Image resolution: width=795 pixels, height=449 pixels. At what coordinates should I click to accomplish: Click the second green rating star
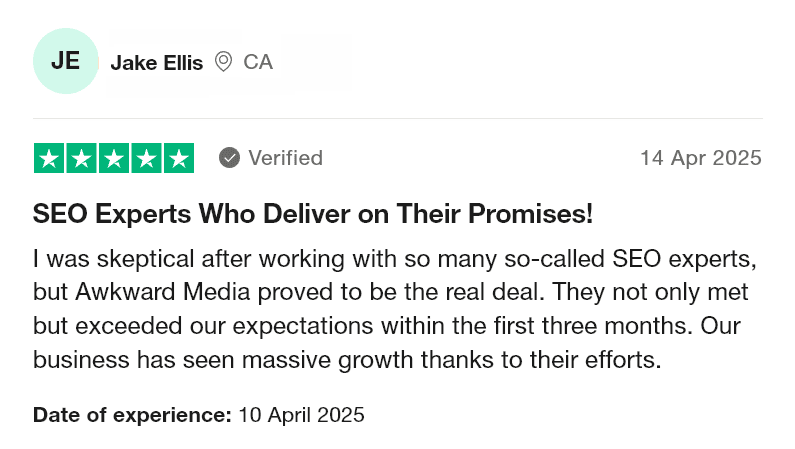tap(81, 158)
